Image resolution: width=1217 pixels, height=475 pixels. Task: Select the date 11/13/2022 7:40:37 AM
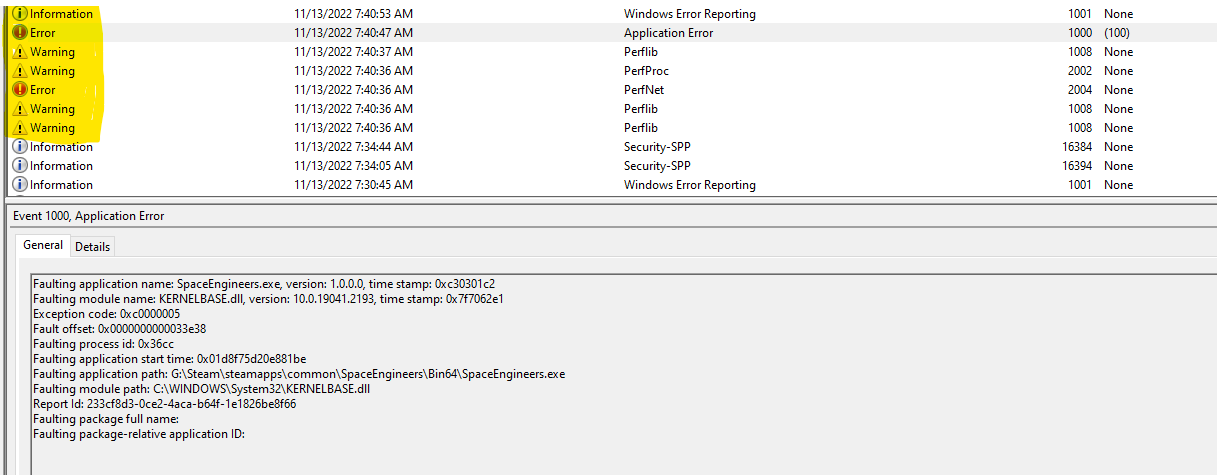(x=354, y=52)
